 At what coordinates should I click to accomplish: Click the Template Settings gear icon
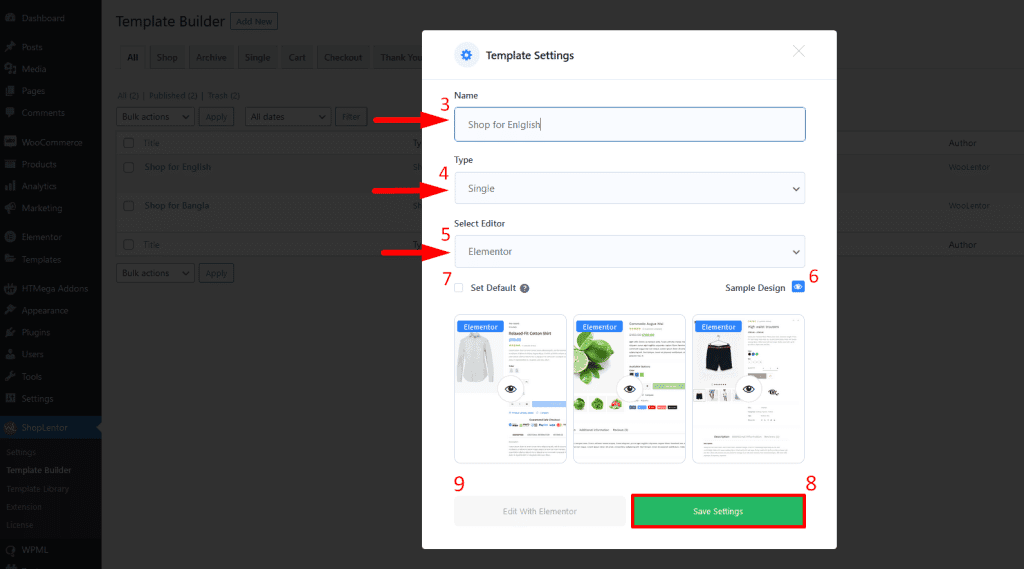coord(465,55)
